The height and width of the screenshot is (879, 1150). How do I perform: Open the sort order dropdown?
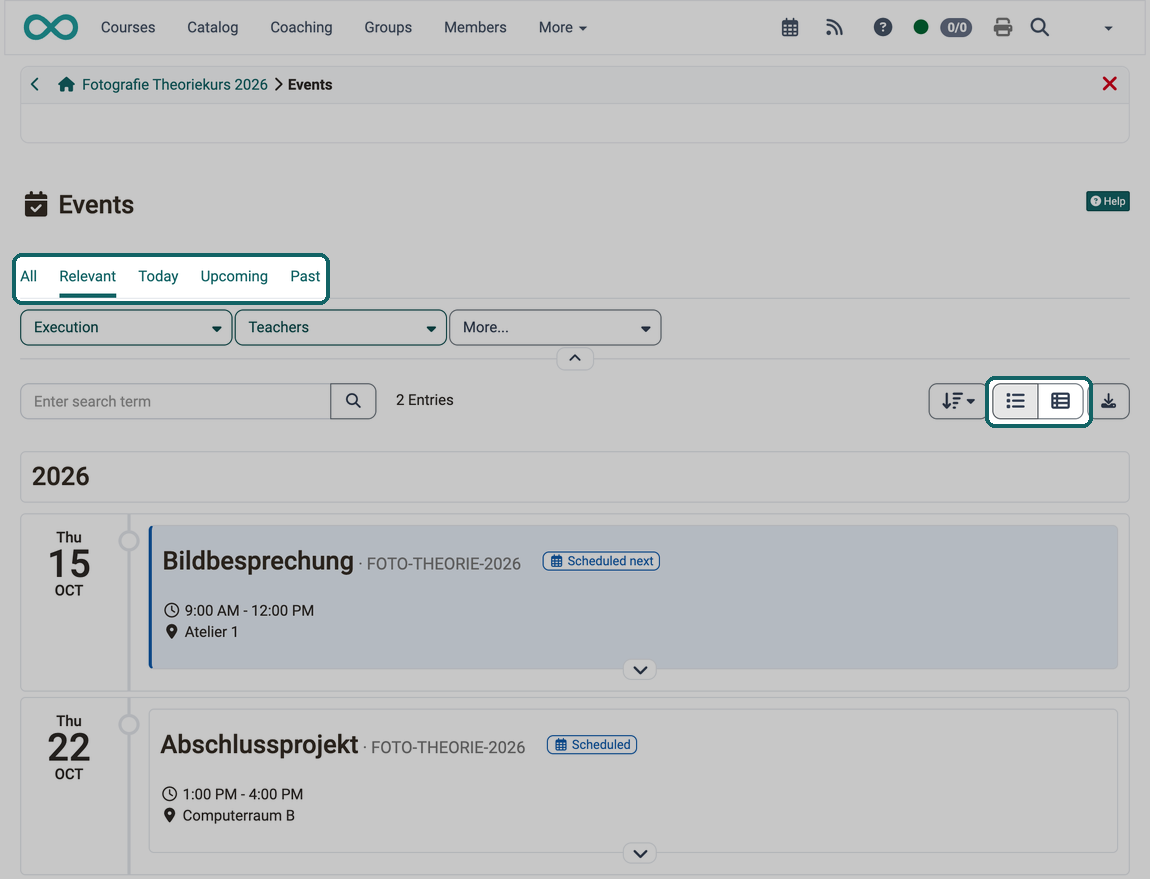[x=958, y=401]
